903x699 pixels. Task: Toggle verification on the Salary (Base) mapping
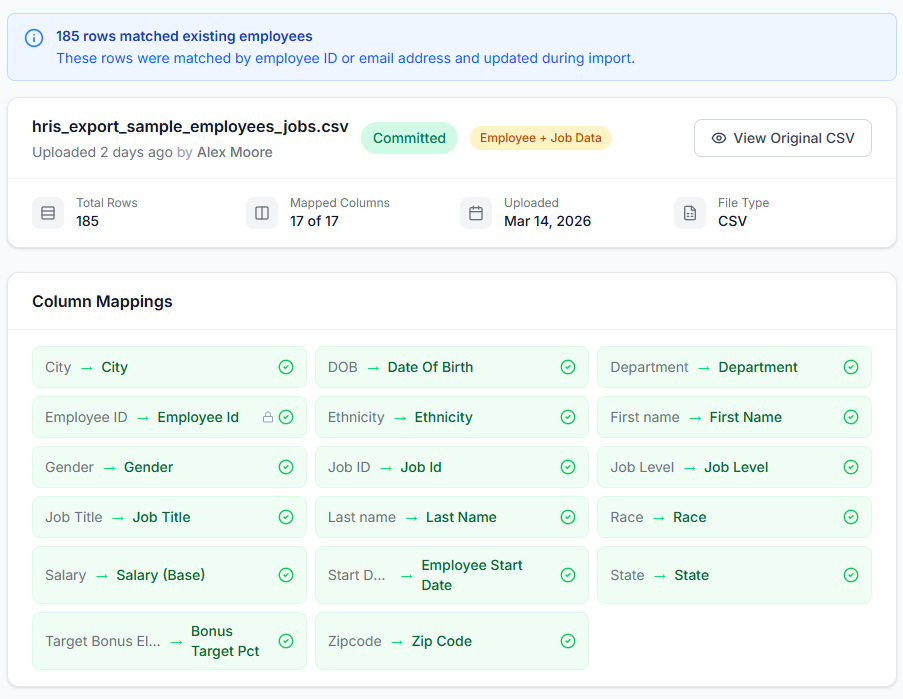(x=285, y=575)
